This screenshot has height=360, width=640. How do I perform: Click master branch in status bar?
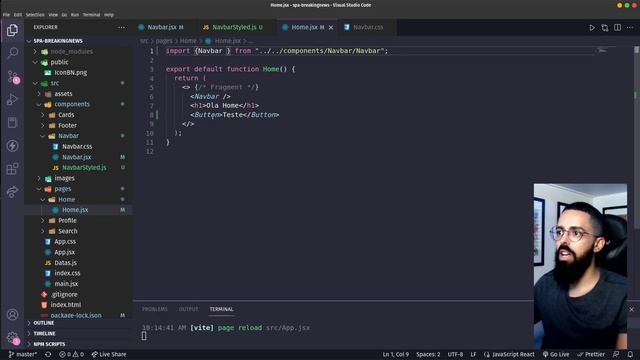23,354
